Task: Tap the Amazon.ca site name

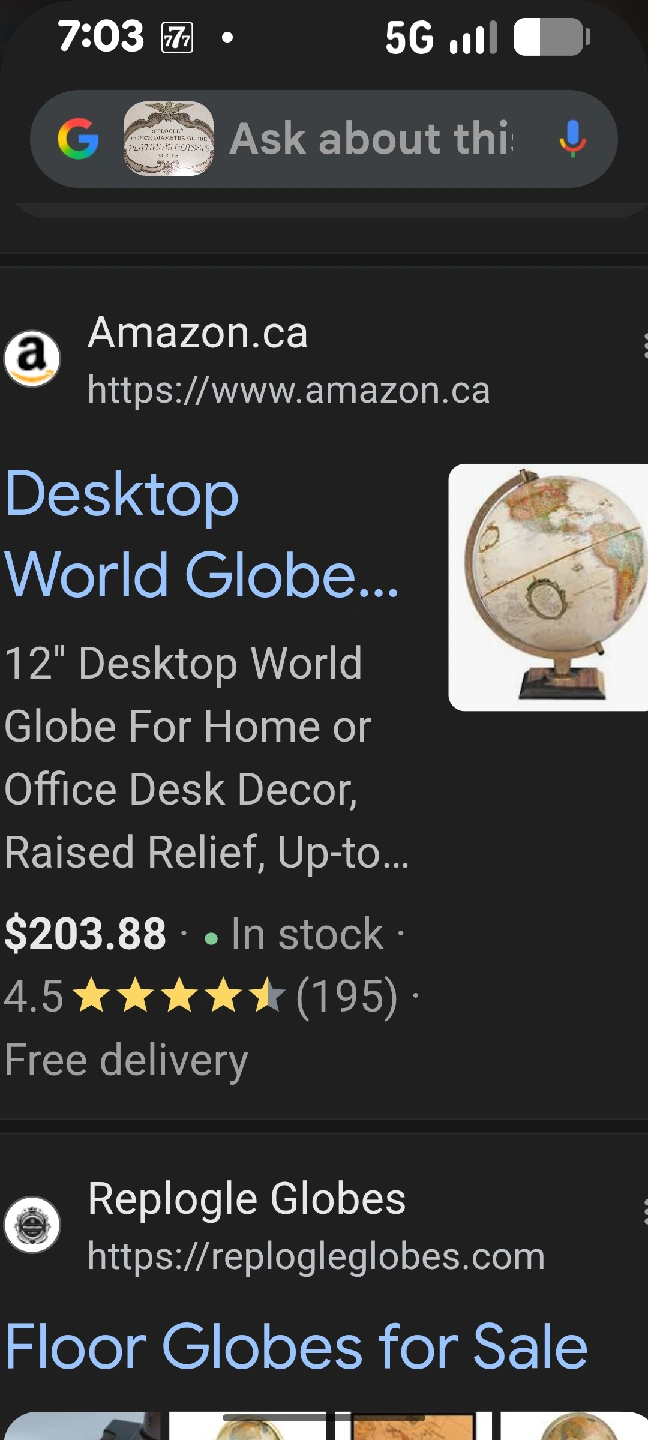Action: click(x=198, y=333)
